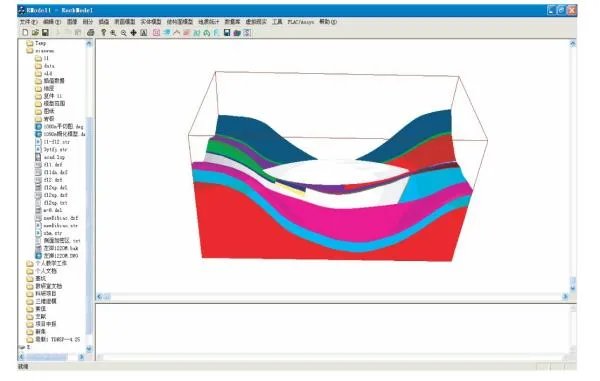Open the 数据库 menu
Viewport: 600px width, 381px height.
(232, 22)
